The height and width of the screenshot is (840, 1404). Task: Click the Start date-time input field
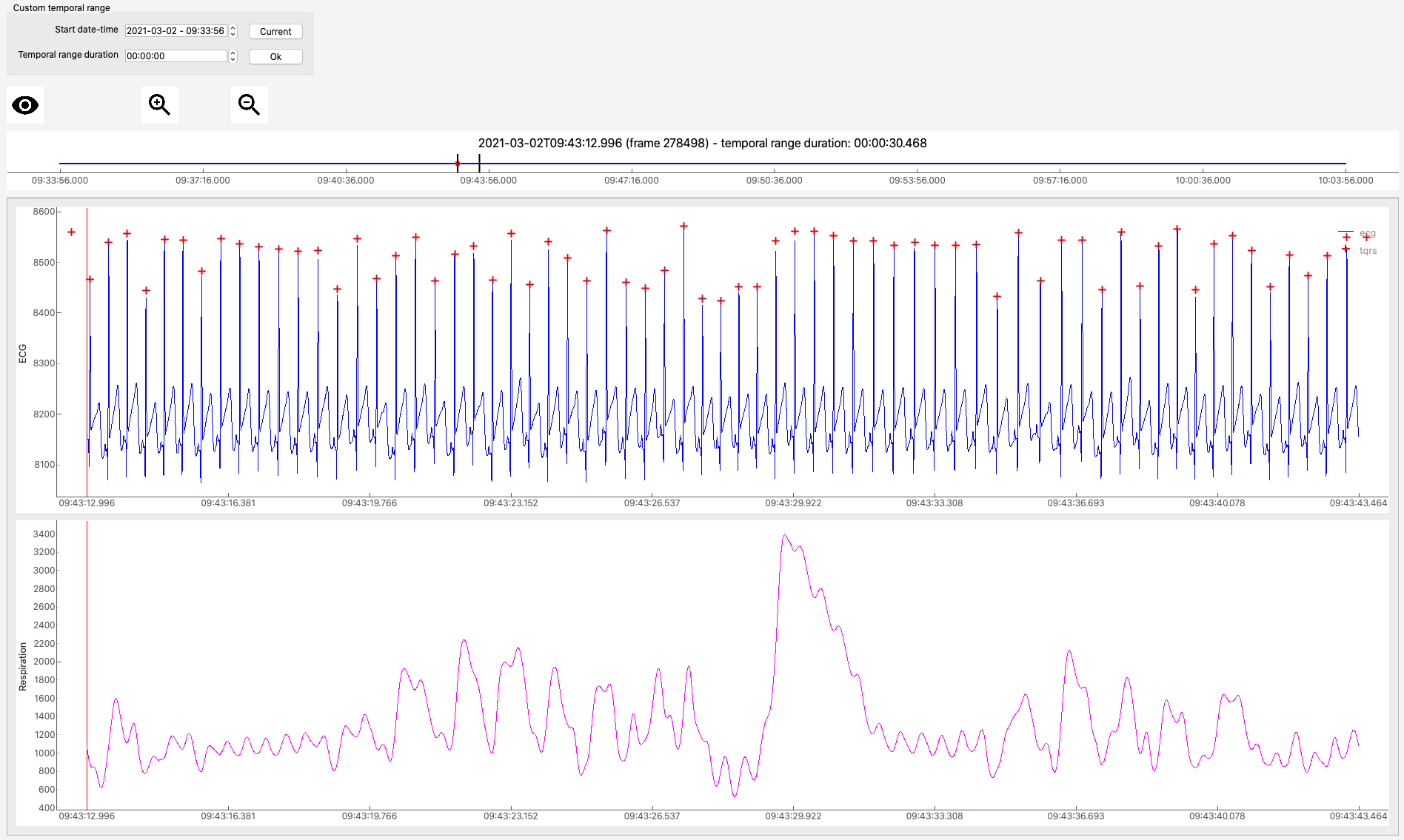(175, 30)
